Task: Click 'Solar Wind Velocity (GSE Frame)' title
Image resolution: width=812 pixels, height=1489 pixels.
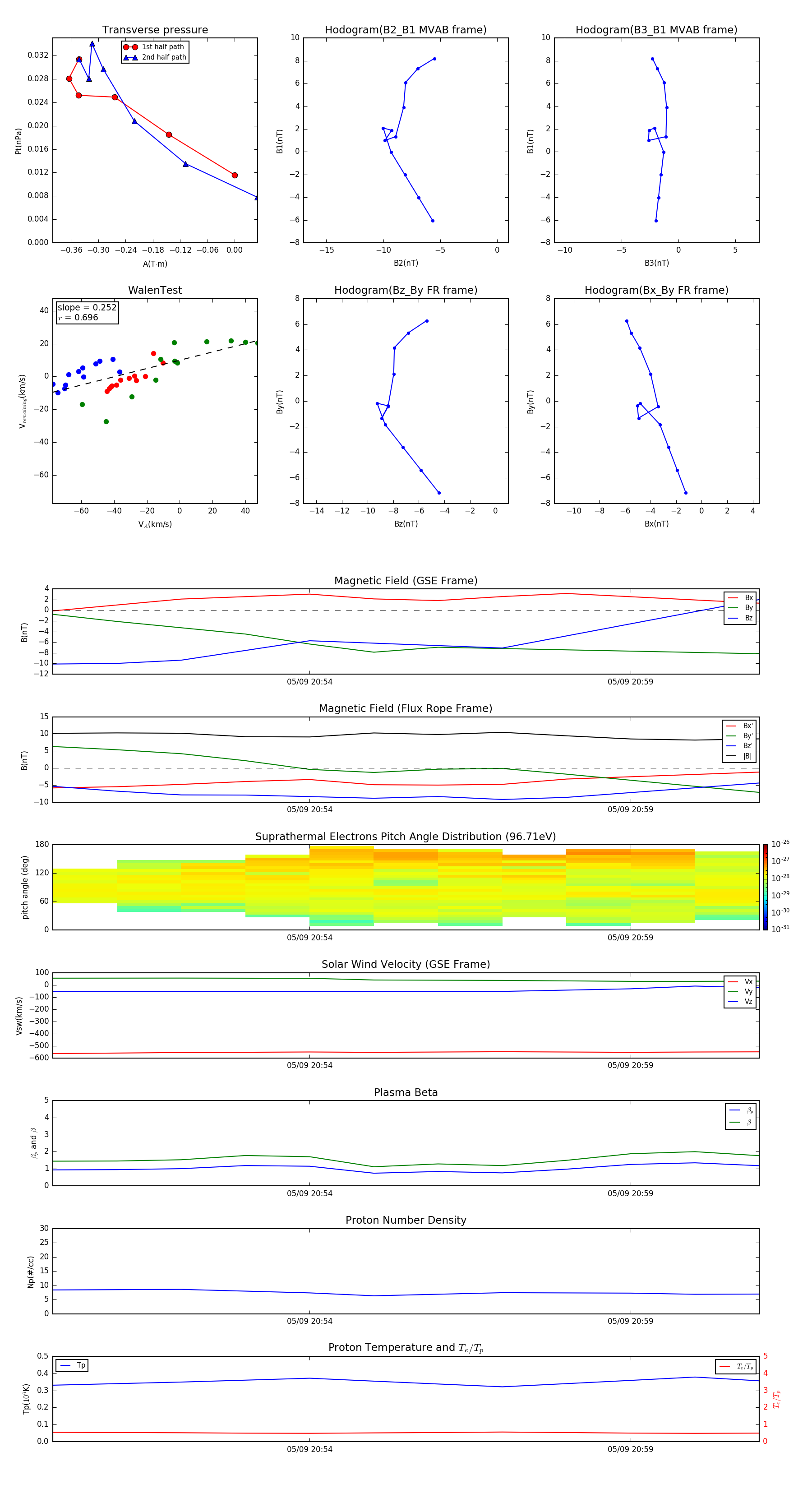Action: point(406,964)
